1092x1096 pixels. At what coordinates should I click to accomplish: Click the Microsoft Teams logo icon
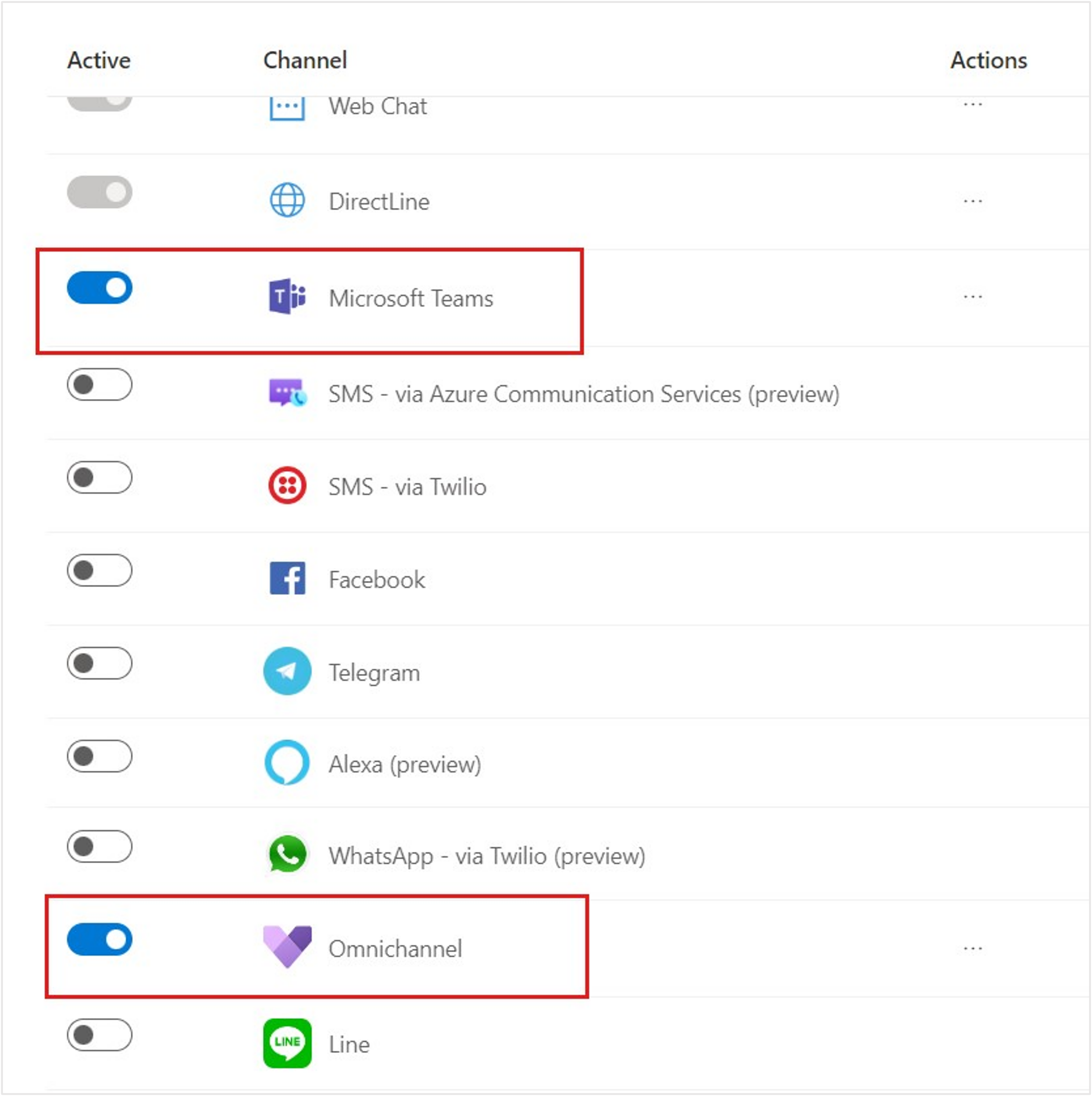click(287, 296)
